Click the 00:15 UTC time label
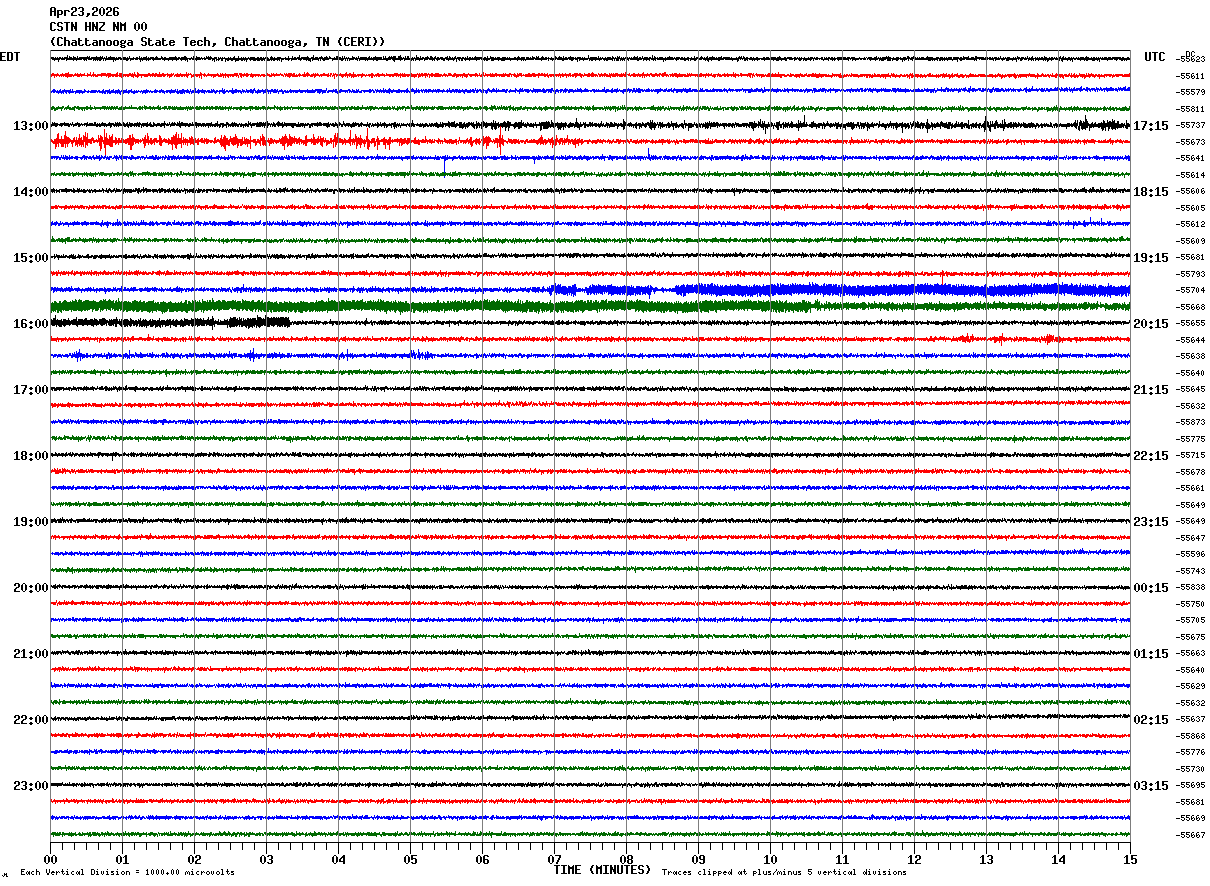Viewport: 1210px width, 886px height. coord(1150,588)
